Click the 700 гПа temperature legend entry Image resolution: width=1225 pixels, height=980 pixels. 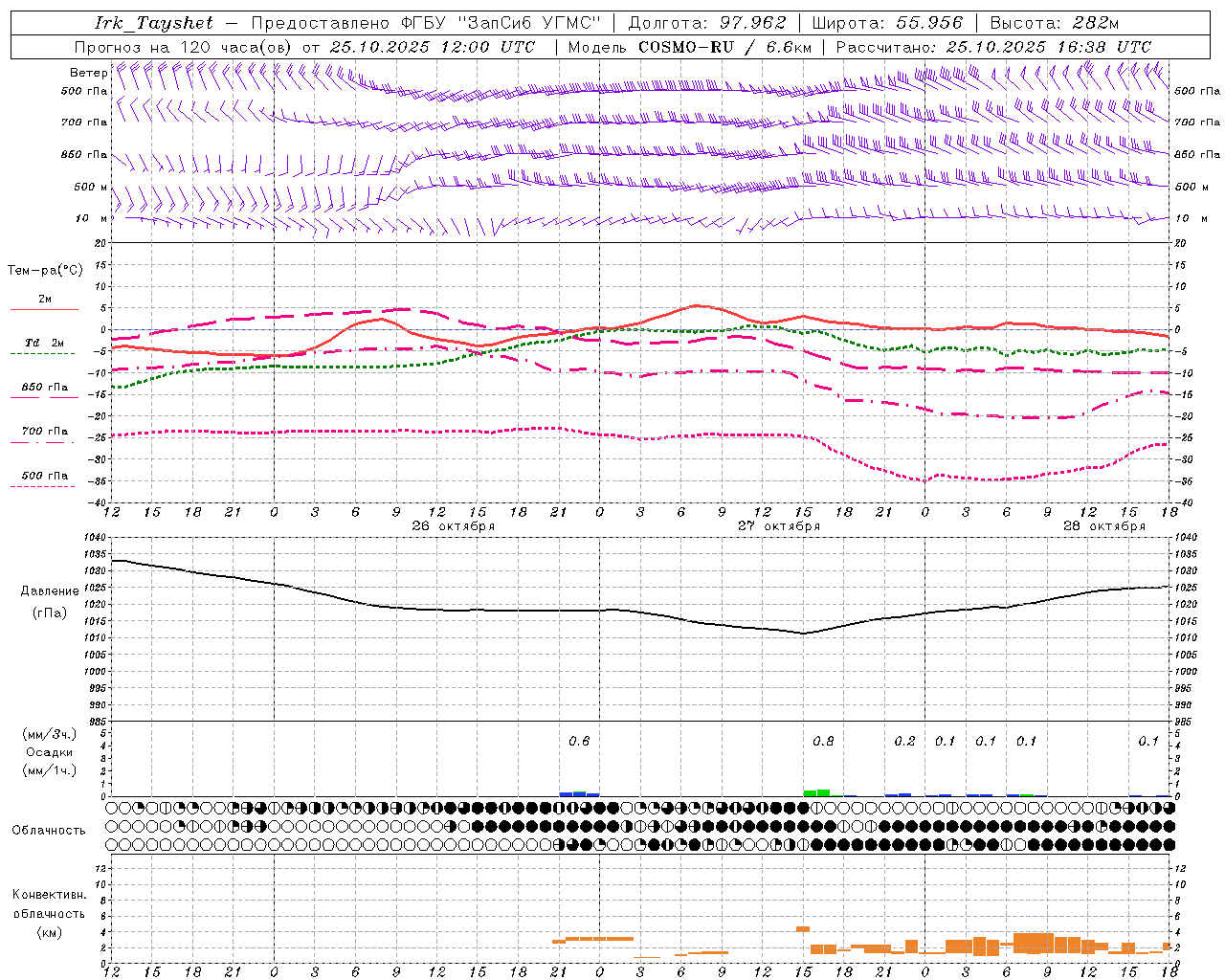[x=45, y=432]
